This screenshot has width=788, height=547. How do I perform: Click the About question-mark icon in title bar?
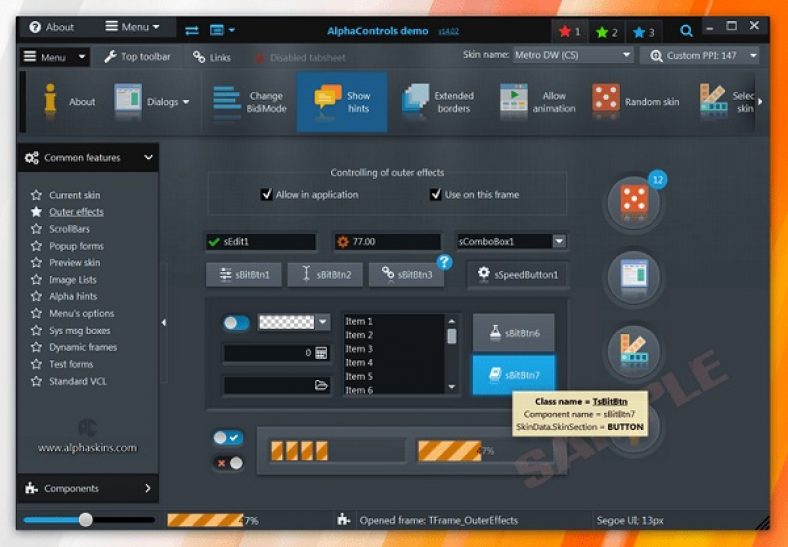35,27
